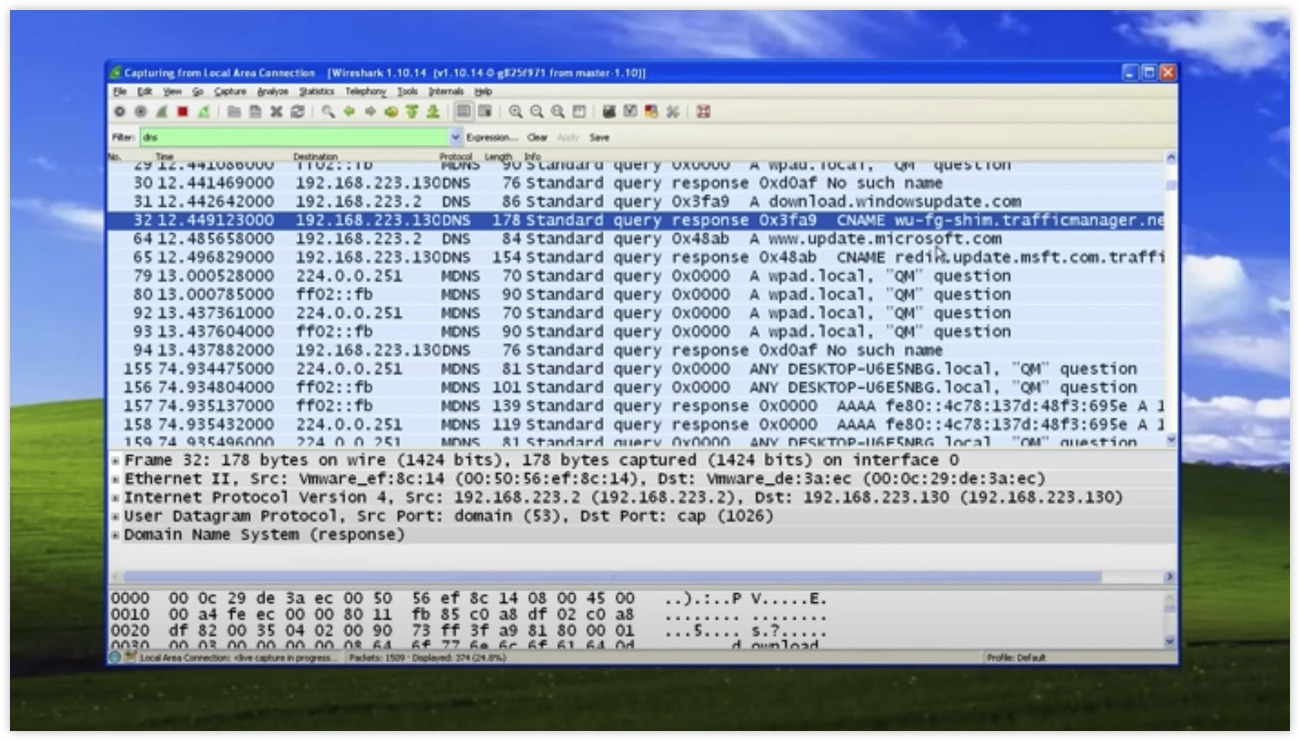
Task: Click packet list vertical scrollbar down arrow
Action: click(1171, 440)
